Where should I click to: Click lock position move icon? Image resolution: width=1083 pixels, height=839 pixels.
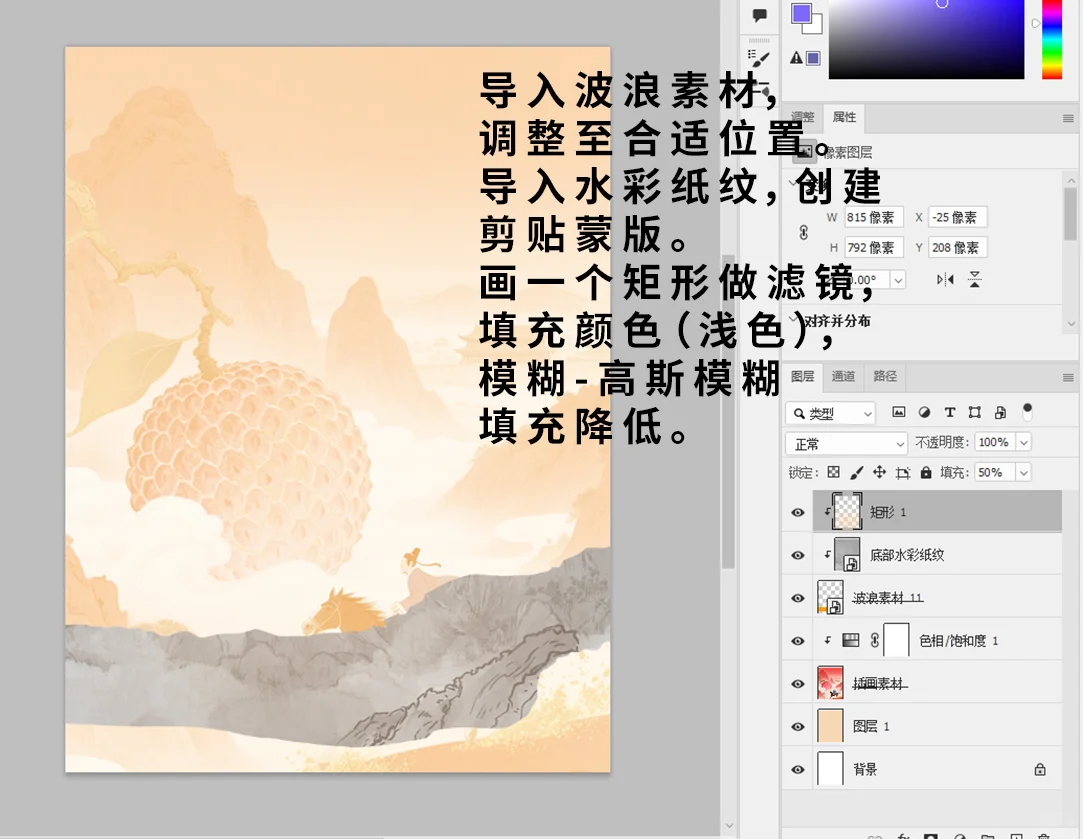[x=879, y=472]
